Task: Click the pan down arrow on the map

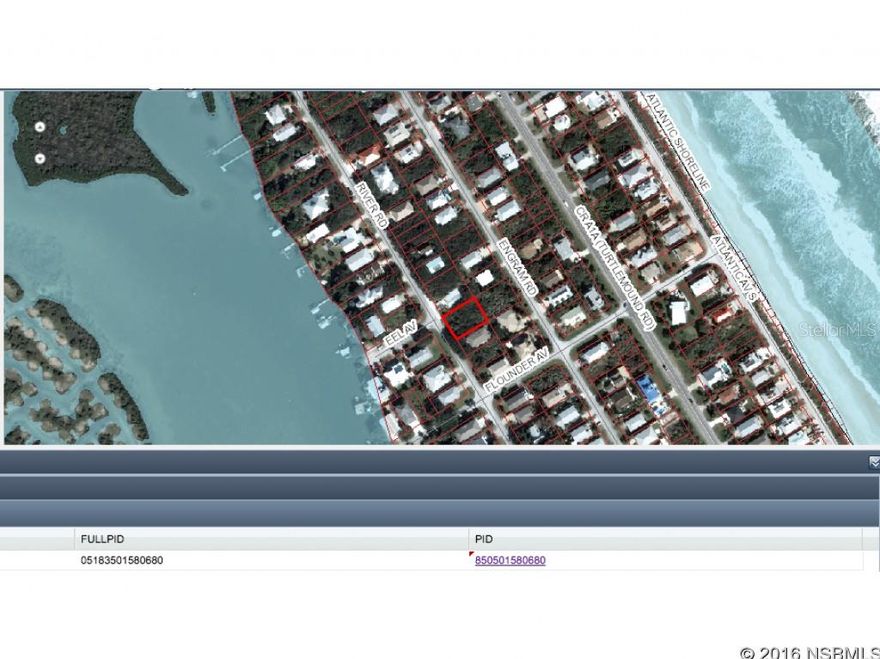Action: pyautogui.click(x=40, y=158)
